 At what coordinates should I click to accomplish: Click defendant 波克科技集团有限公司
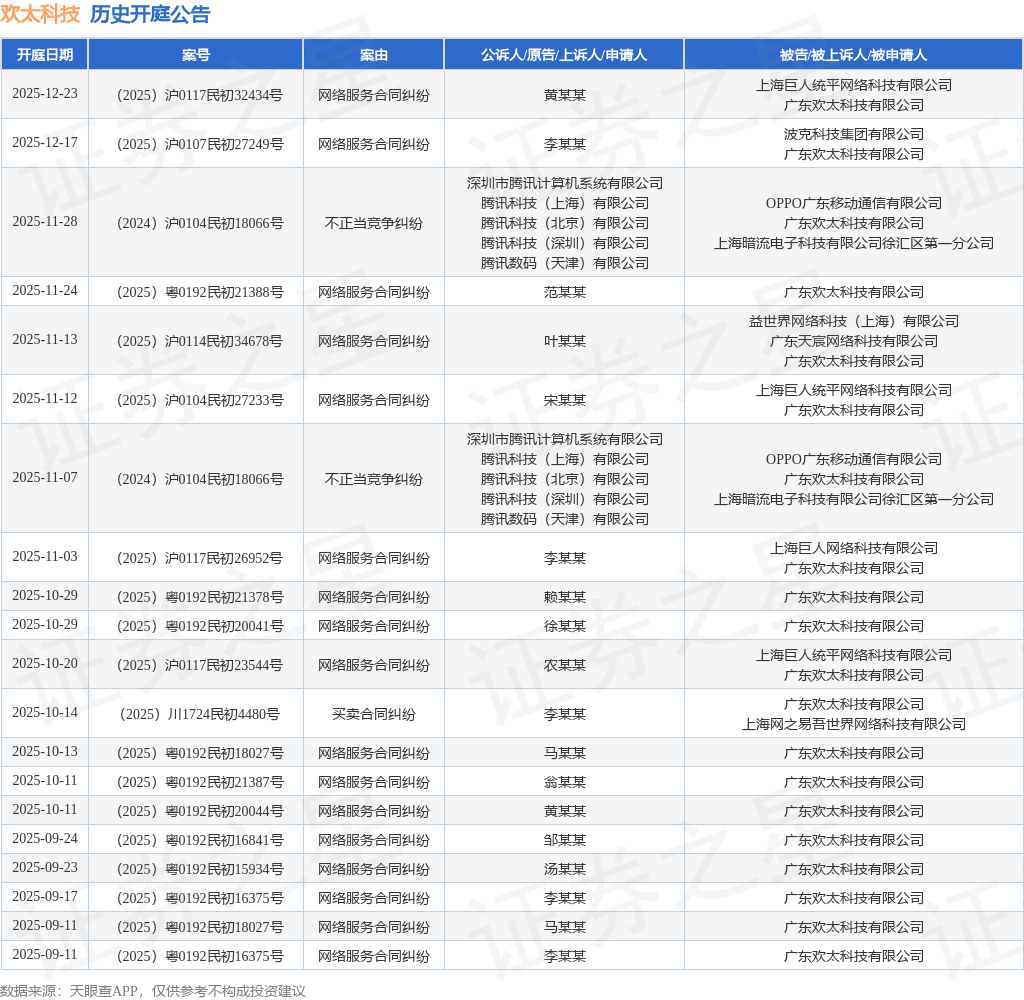tap(854, 134)
